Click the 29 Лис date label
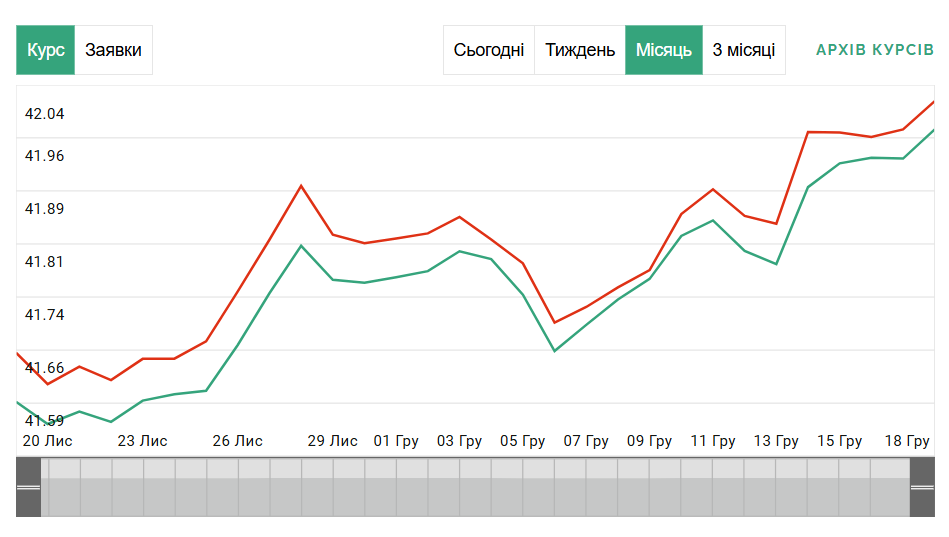Image resolution: width=949 pixels, height=537 pixels. (x=332, y=441)
